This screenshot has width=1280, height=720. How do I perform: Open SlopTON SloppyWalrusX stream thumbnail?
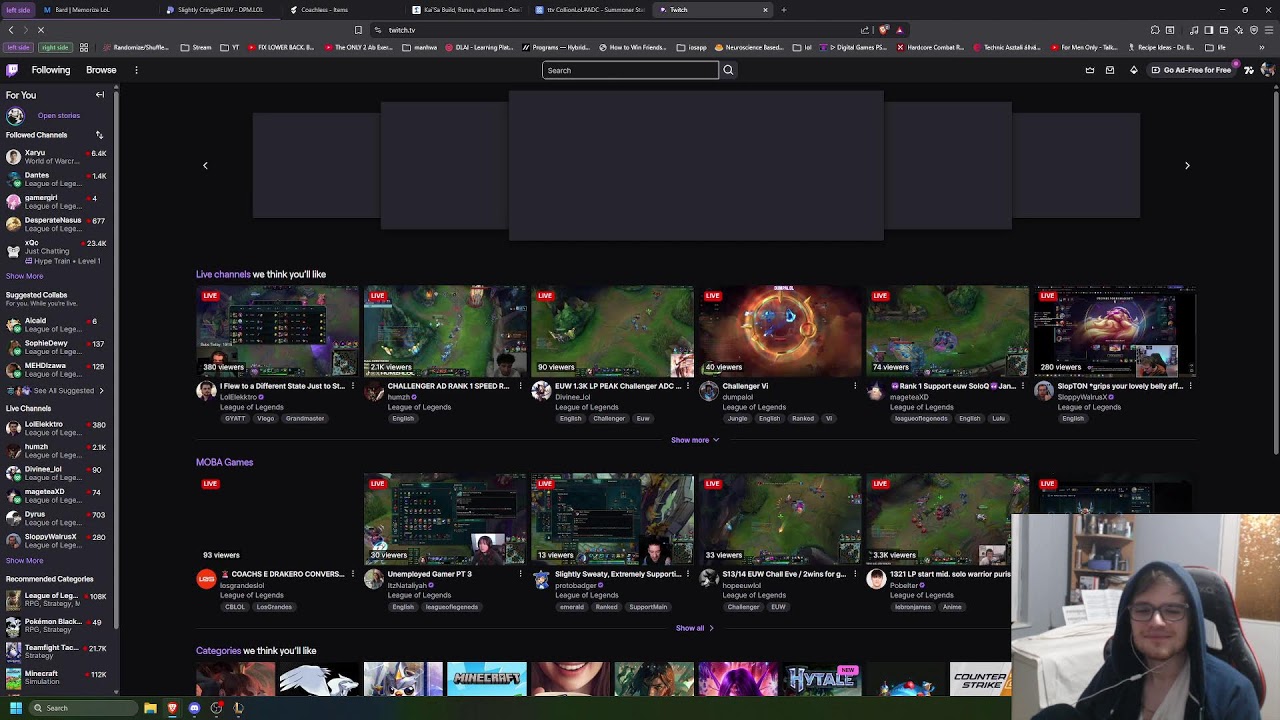pos(1115,331)
